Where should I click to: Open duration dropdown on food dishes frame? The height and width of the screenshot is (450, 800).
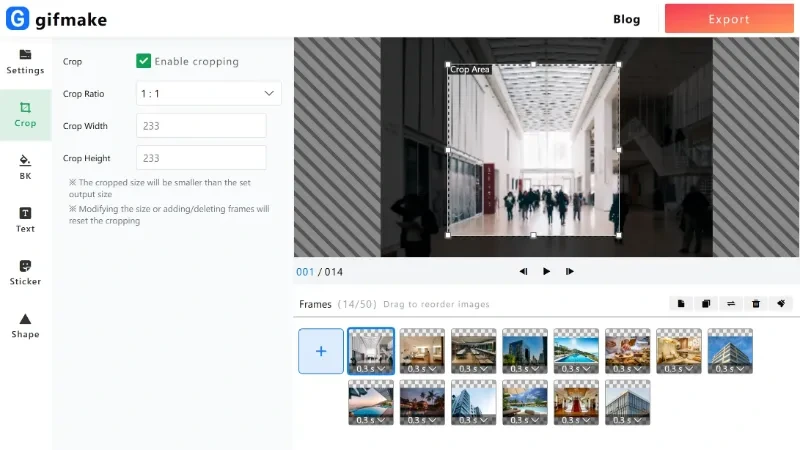(628, 368)
